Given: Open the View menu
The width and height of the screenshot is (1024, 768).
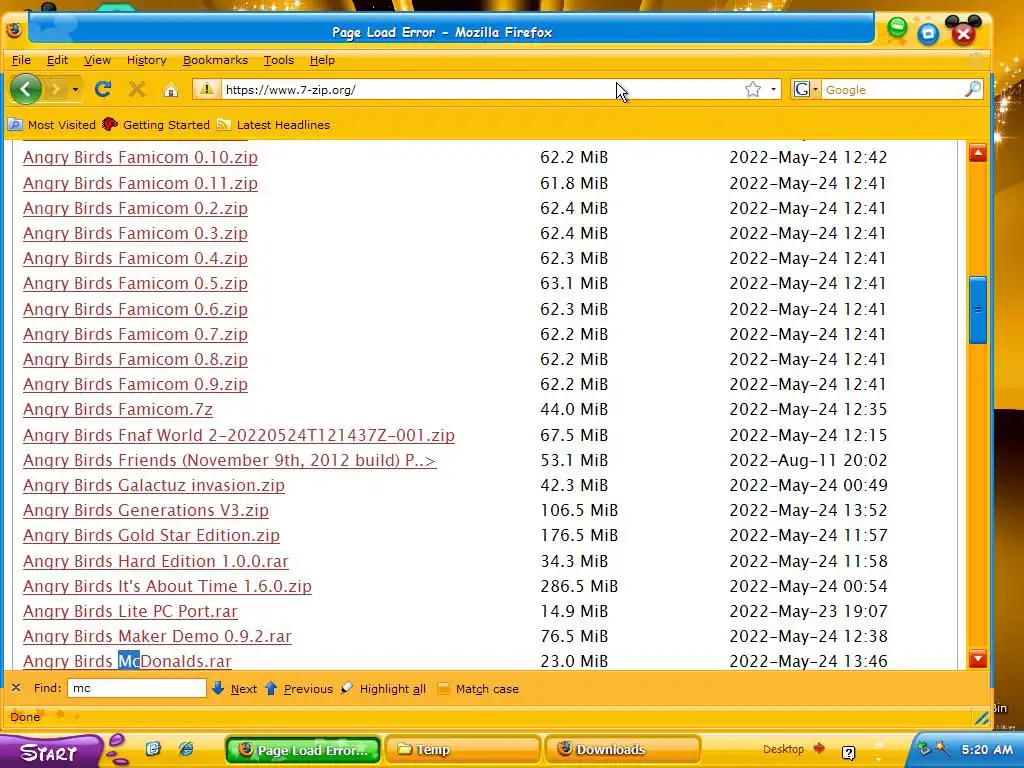Looking at the screenshot, I should click(x=97, y=60).
